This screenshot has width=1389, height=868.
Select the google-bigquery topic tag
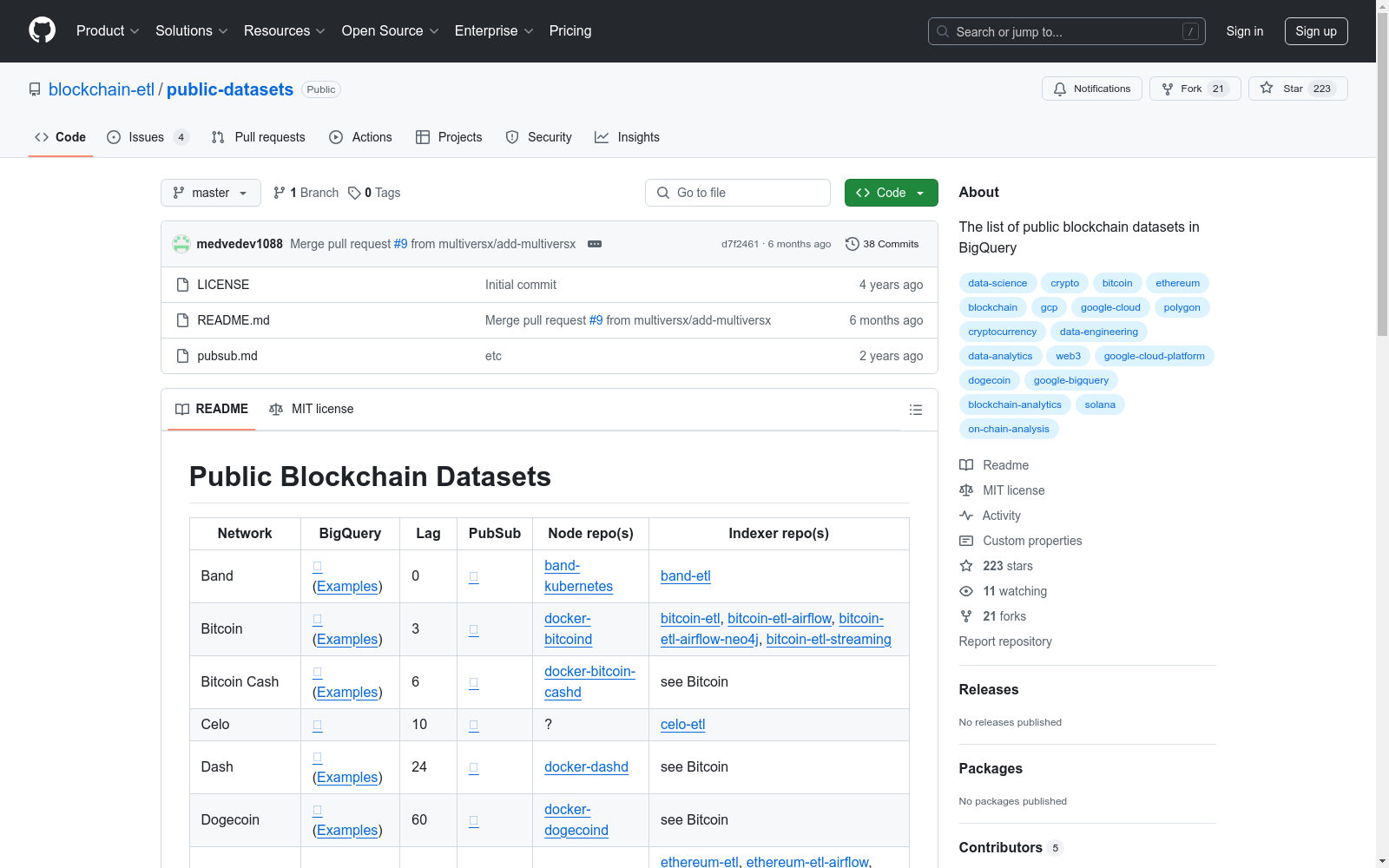[1071, 380]
